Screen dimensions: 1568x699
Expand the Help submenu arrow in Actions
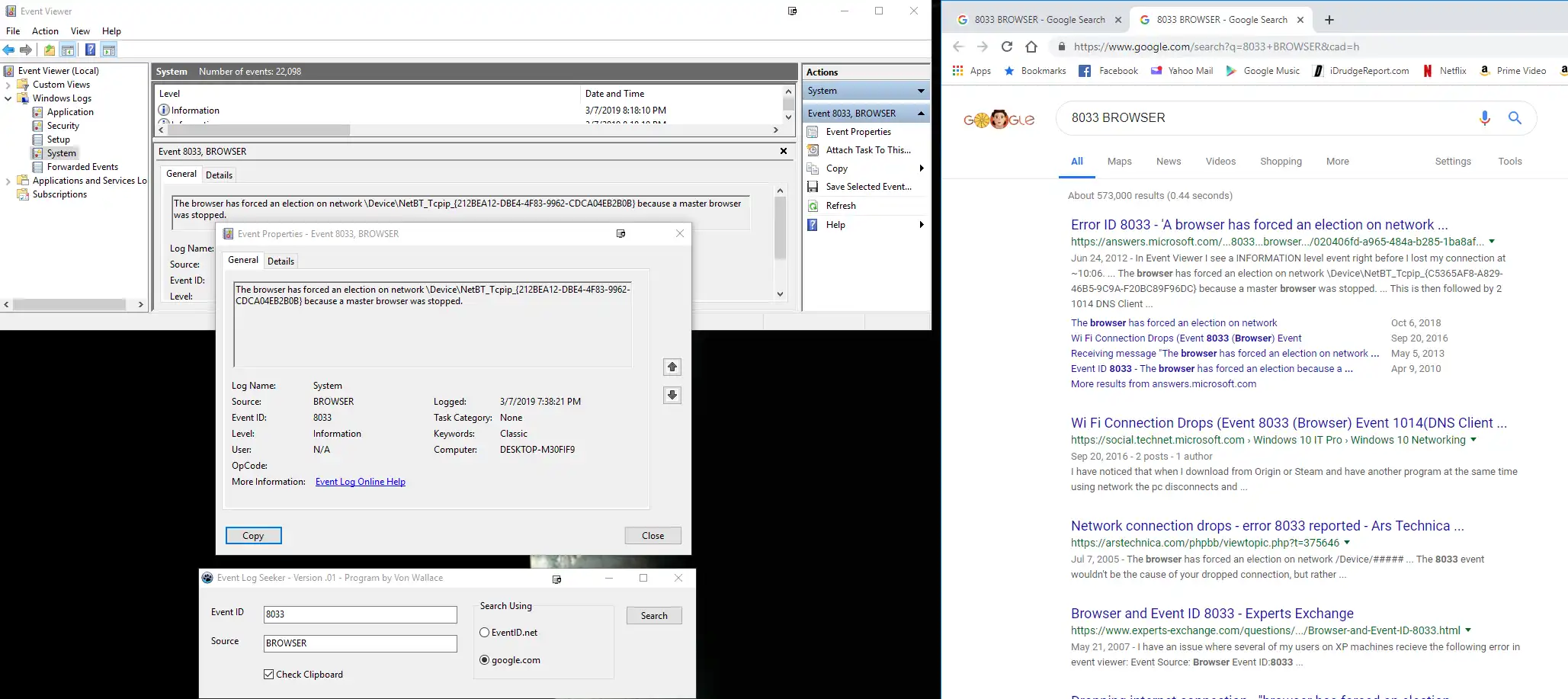(922, 225)
